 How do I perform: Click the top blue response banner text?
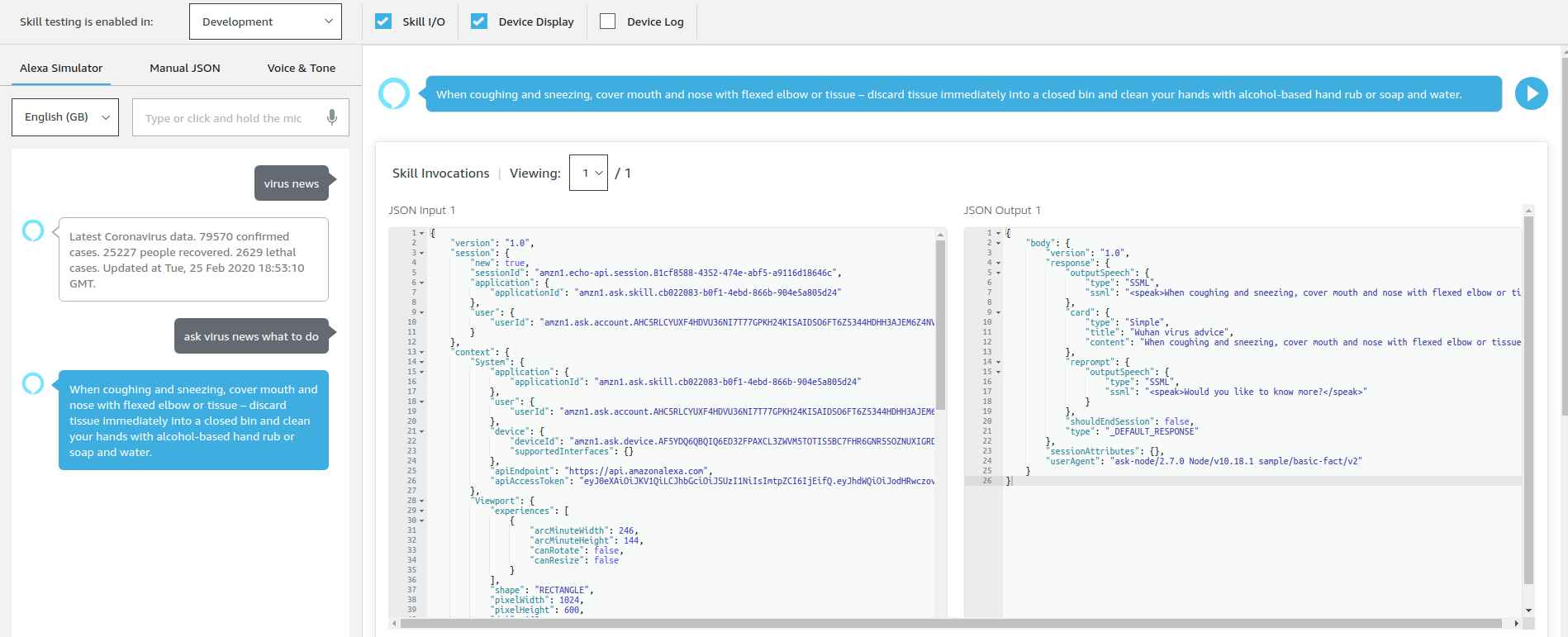click(x=949, y=94)
